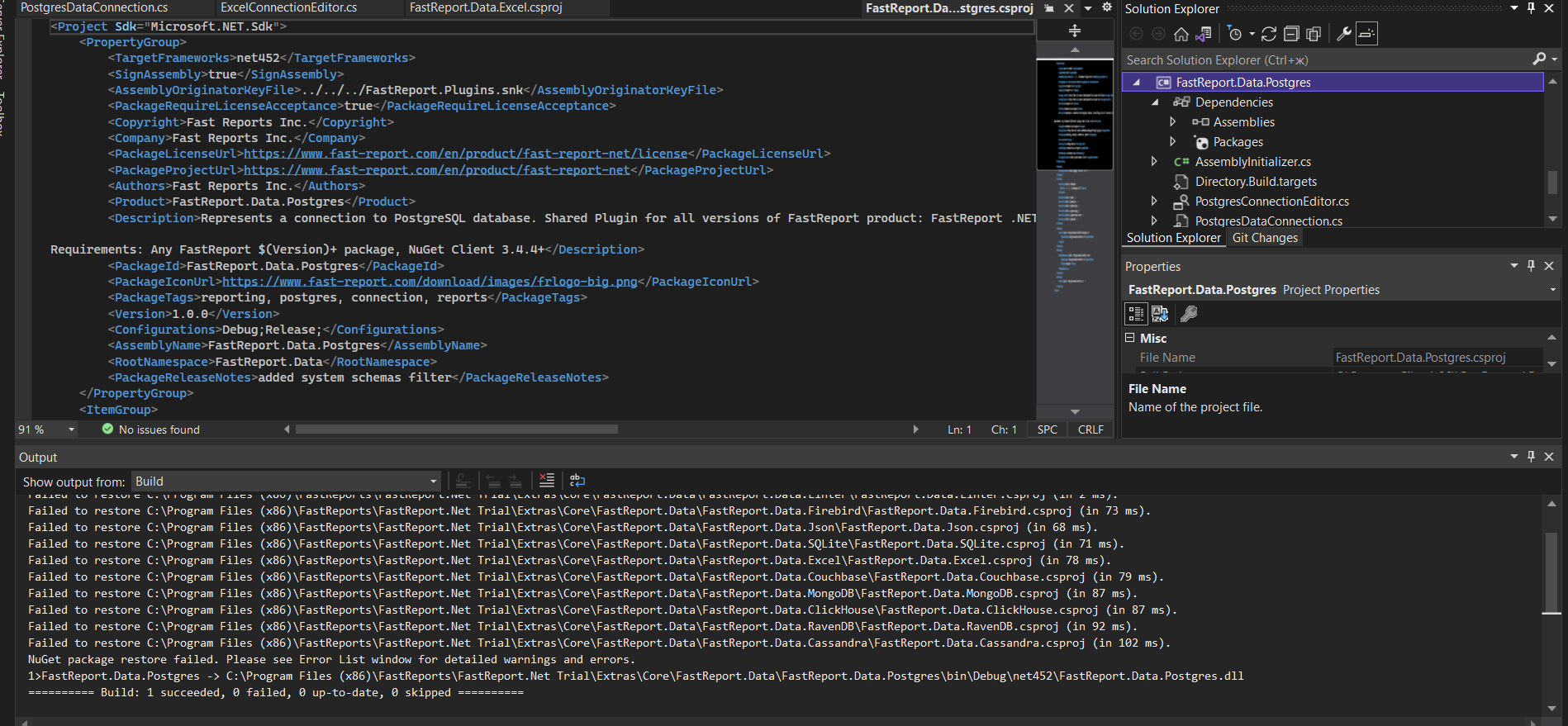This screenshot has width=1568, height=726.
Task: Open the editor tab list dropdown arrow
Action: tap(1088, 8)
